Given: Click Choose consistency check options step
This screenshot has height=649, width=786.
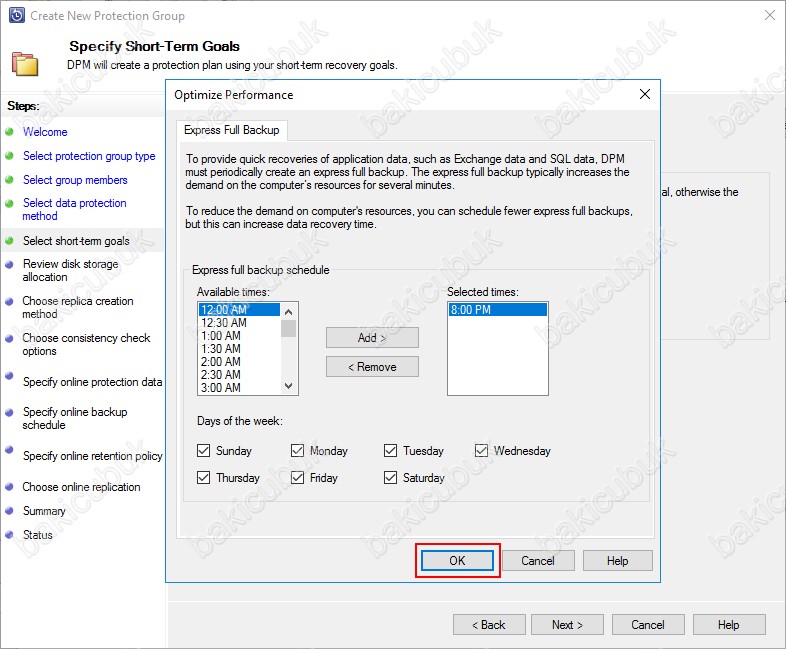Looking at the screenshot, I should 86,344.
